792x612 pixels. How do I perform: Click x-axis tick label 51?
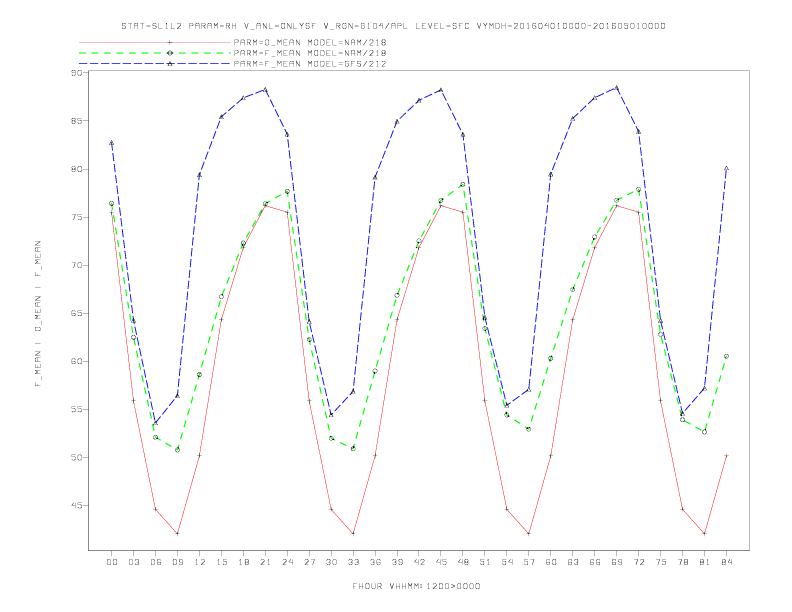coord(485,562)
